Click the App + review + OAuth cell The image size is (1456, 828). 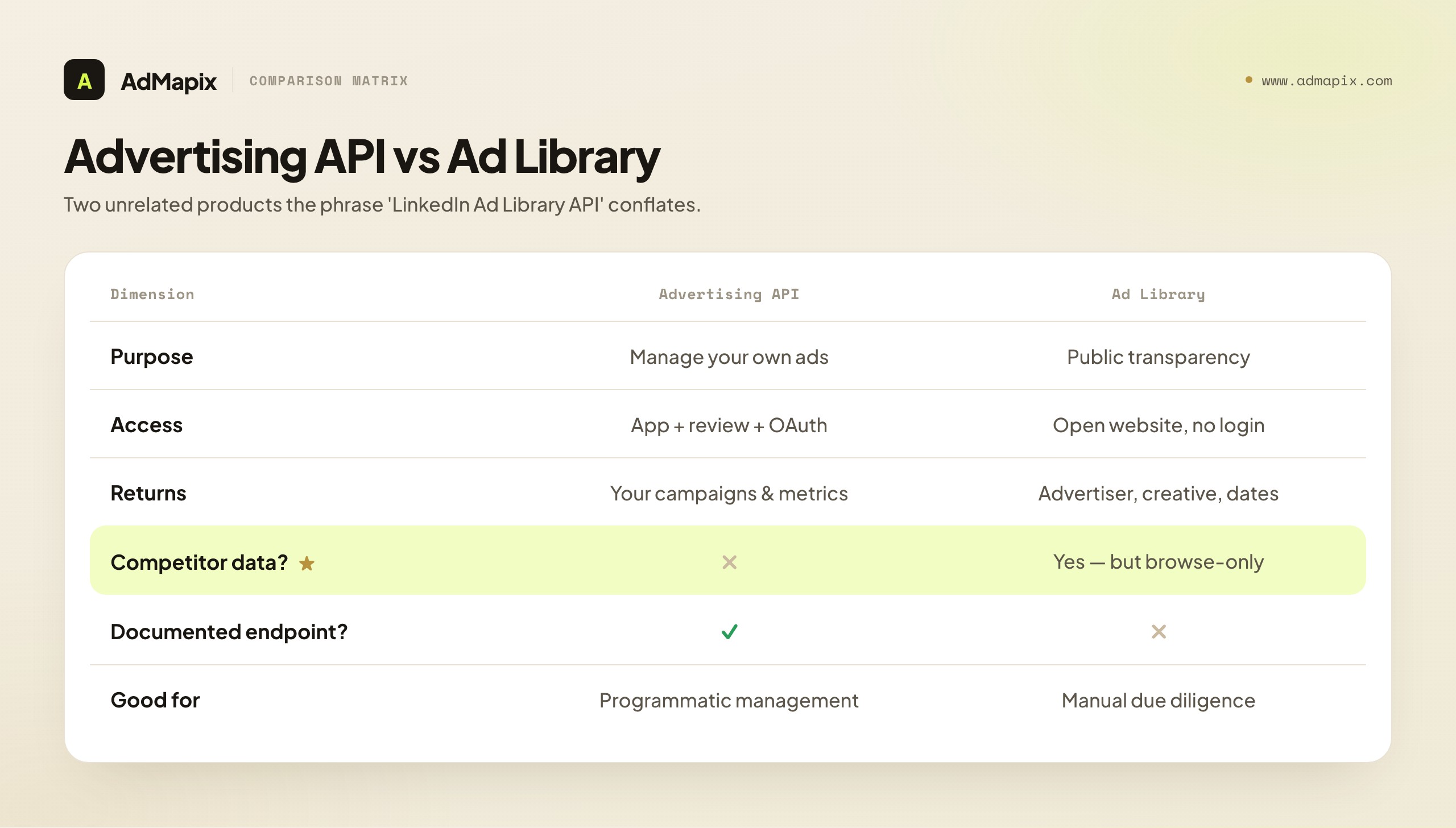coord(729,425)
